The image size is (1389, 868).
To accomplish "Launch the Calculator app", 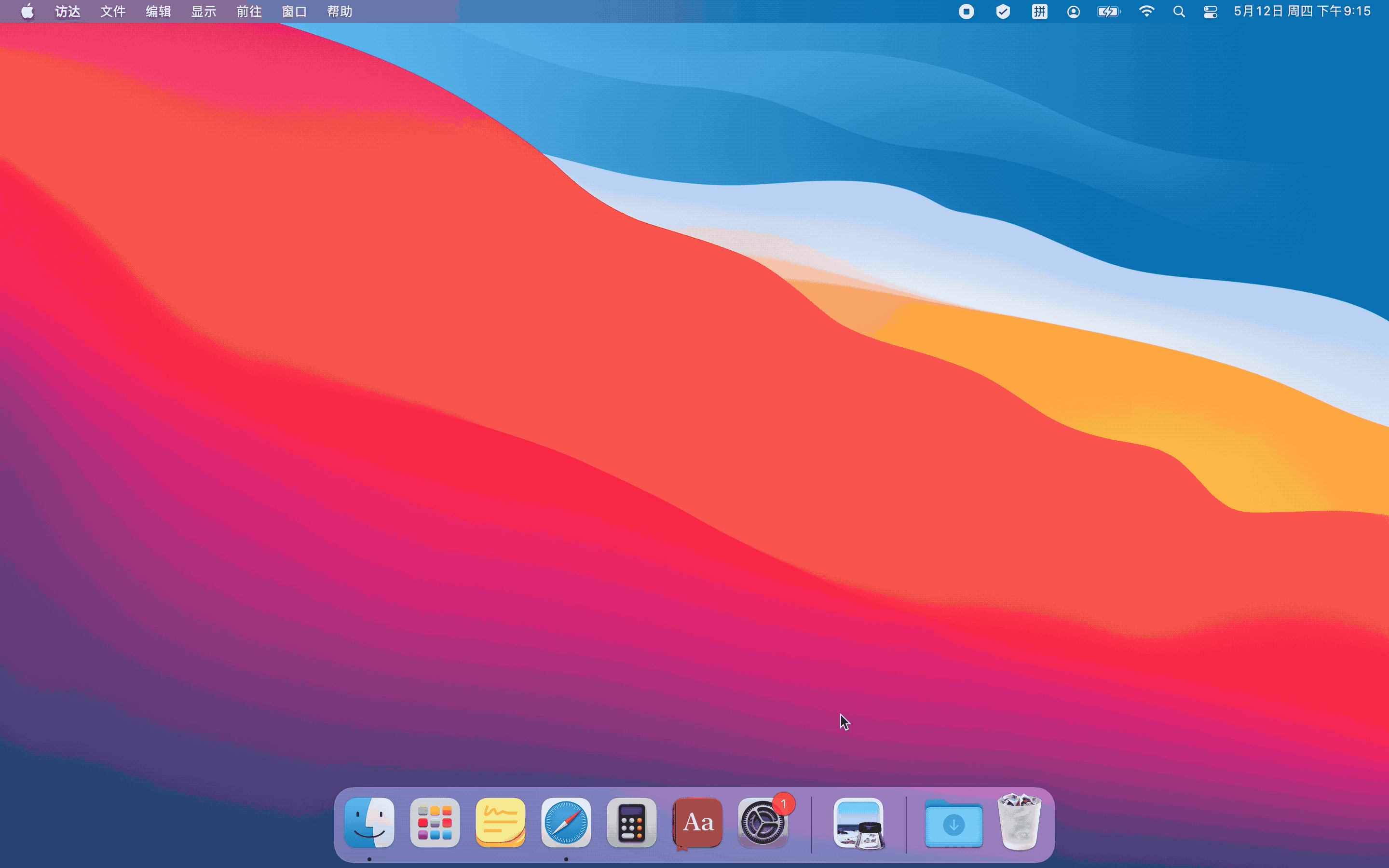I will tap(631, 823).
